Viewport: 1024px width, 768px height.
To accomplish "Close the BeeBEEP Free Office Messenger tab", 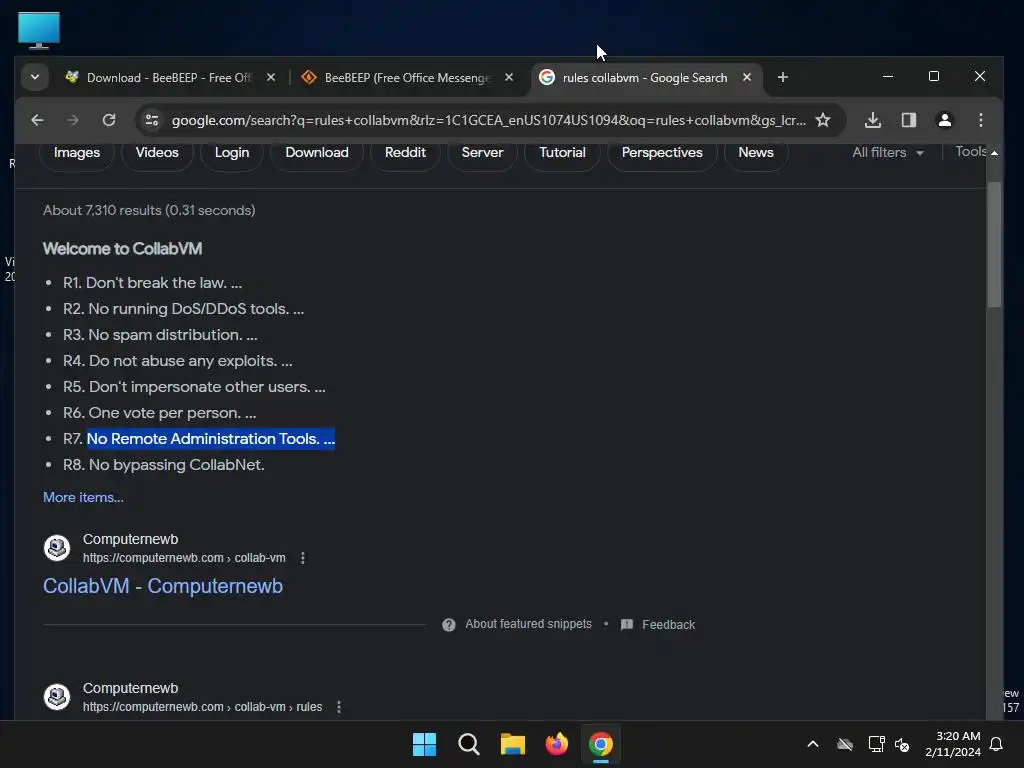I will click(x=509, y=77).
